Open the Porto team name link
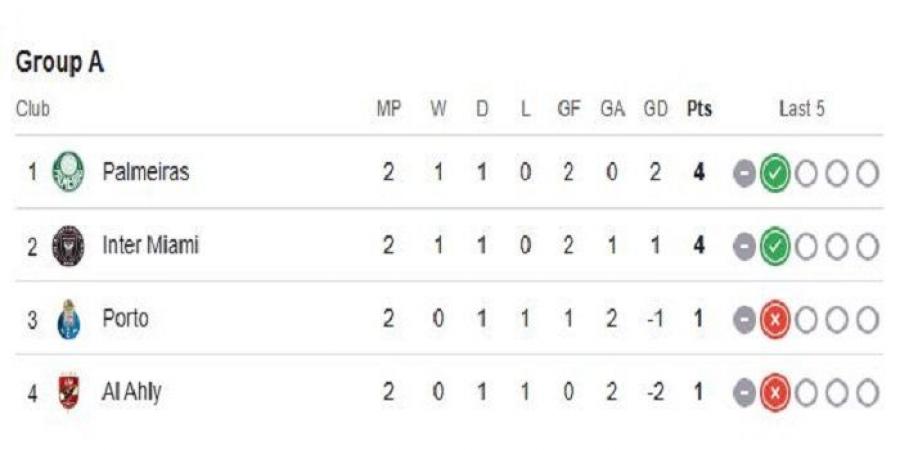The image size is (900, 450). point(125,318)
